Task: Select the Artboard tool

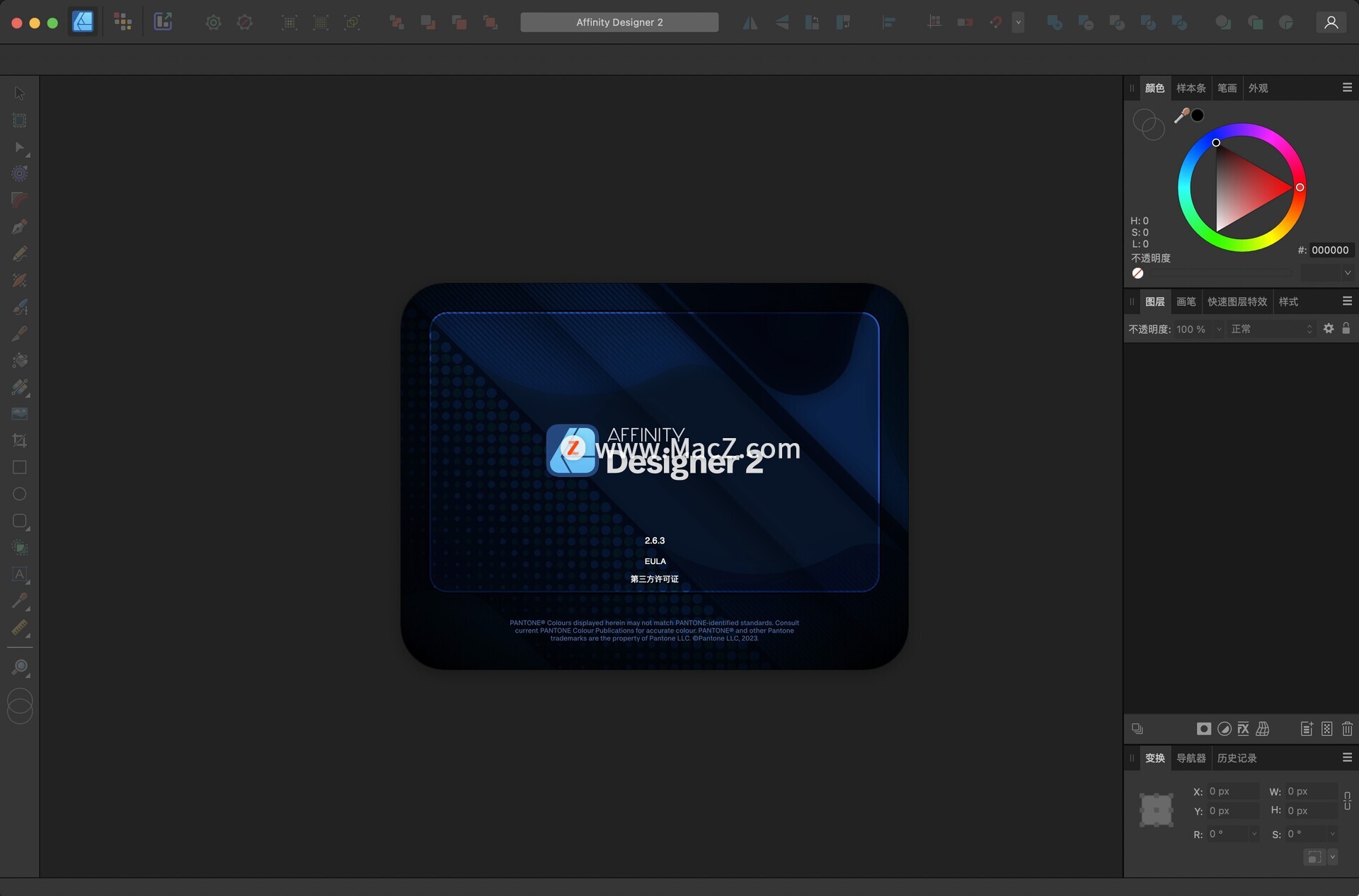Action: pyautogui.click(x=20, y=120)
